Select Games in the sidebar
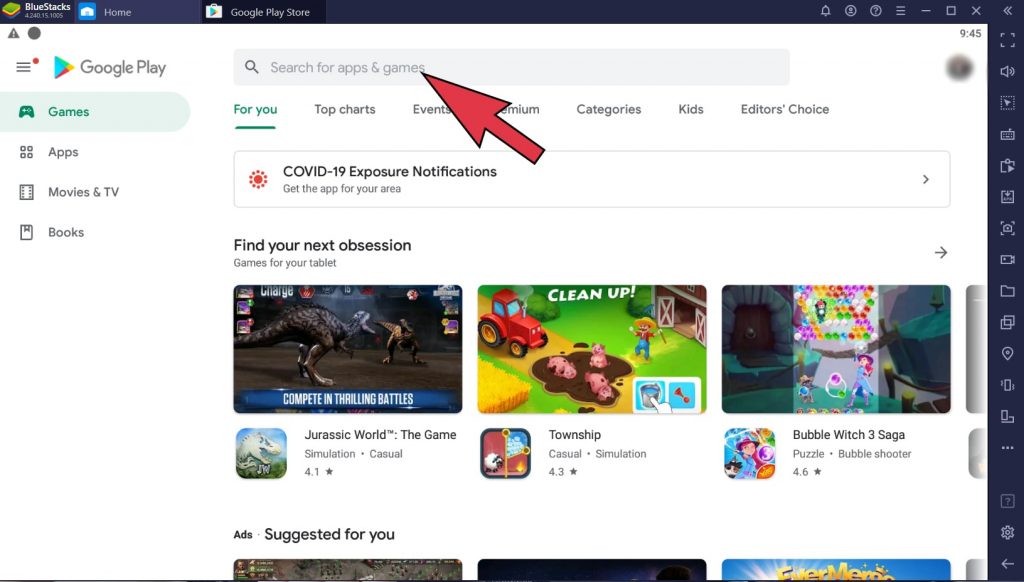The image size is (1024, 582). pyautogui.click(x=95, y=112)
